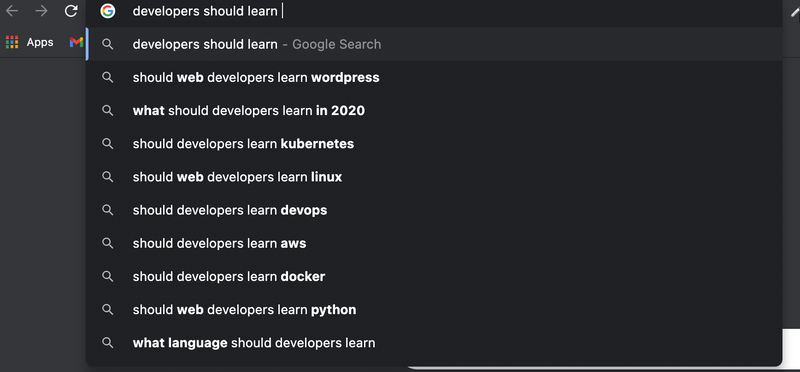Click search icon beside kubernetes suggestion
800x372 pixels.
108,144
